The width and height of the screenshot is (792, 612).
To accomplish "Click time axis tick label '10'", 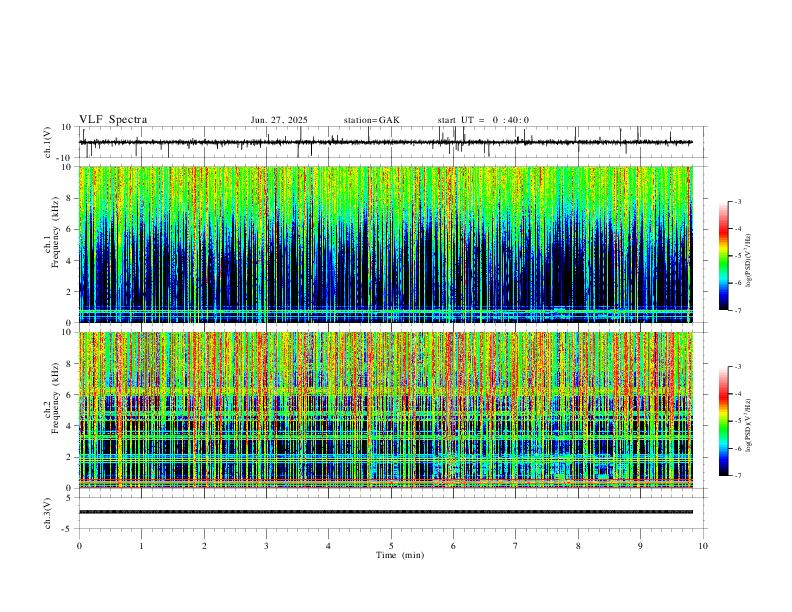I will click(x=703, y=546).
